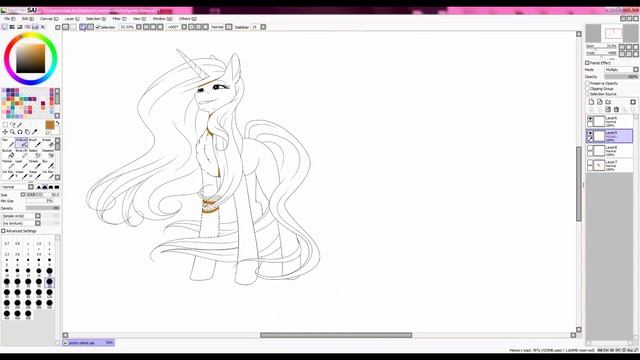Open the Filter menu
Viewport: 640px width, 360px height.
[119, 19]
